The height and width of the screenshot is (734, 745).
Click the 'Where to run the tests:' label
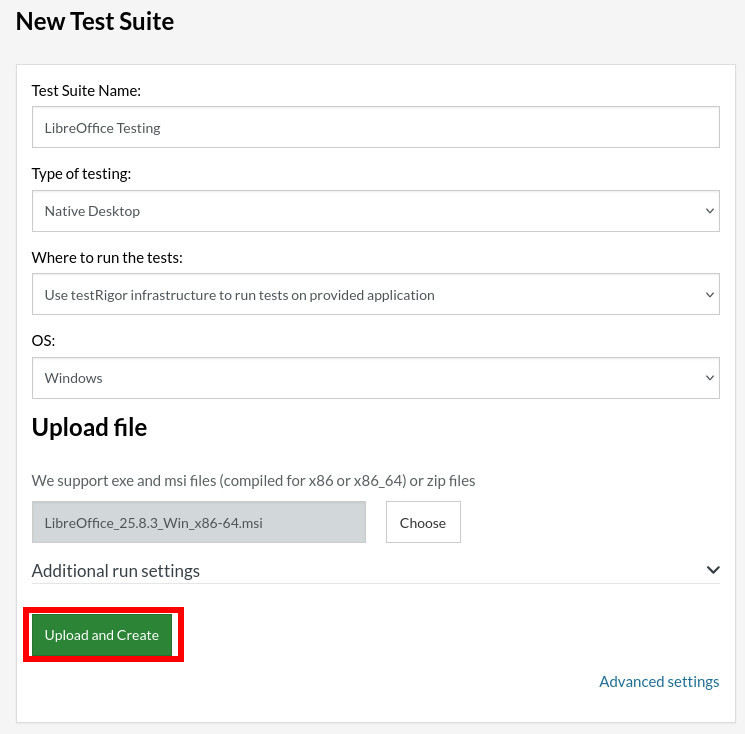107,257
